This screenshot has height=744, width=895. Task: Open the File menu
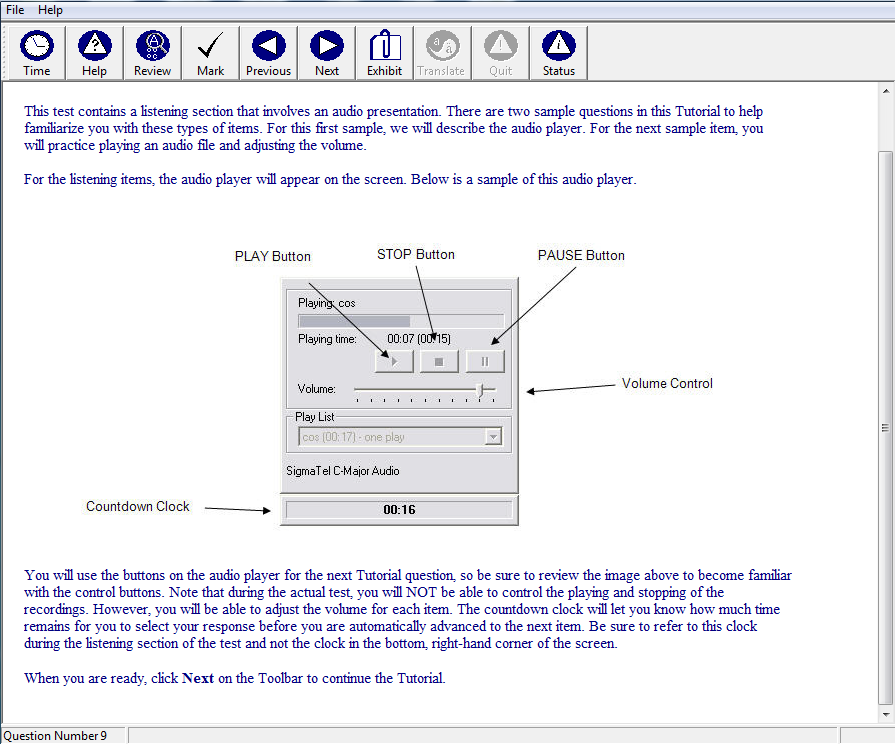click(15, 10)
